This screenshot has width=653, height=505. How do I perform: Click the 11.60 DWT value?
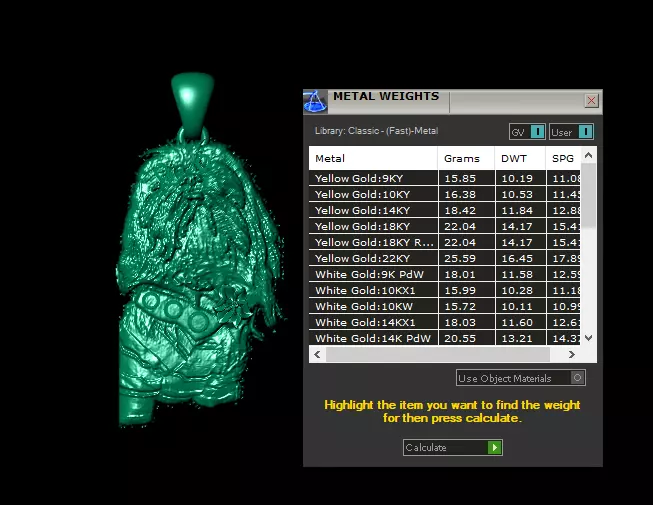click(517, 323)
